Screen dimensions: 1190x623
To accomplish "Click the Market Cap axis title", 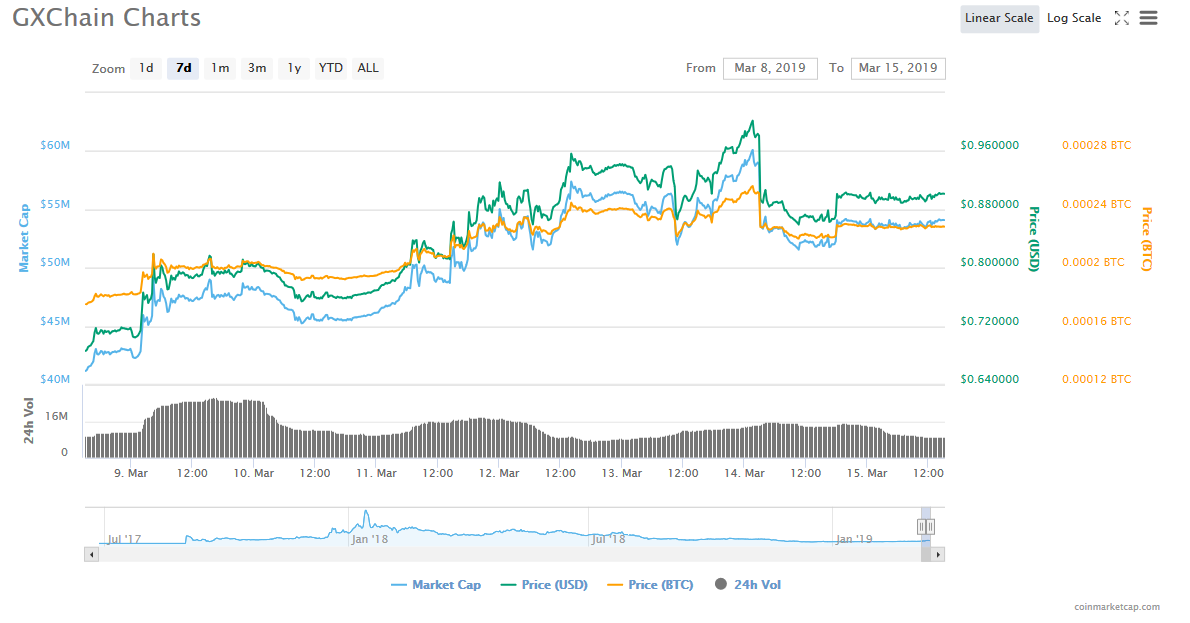I will coord(24,238).
